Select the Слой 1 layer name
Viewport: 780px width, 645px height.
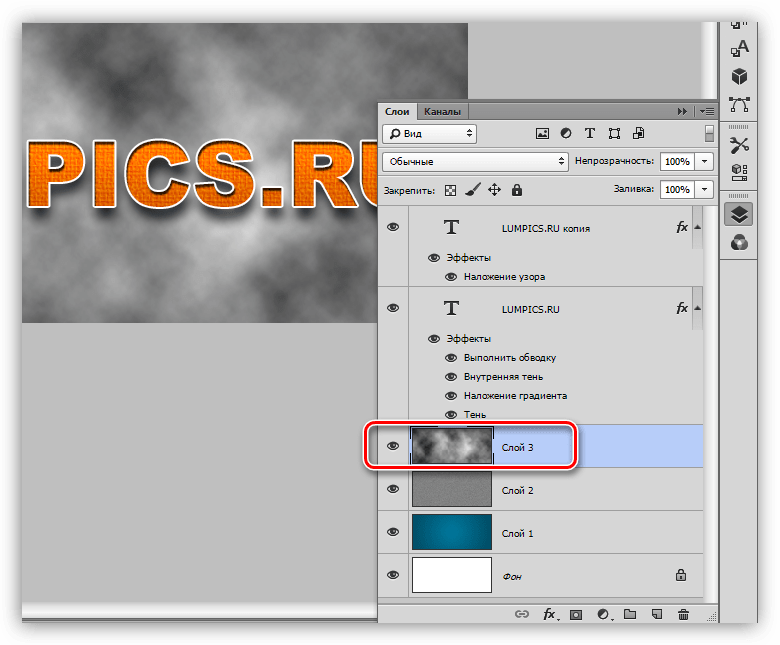[517, 534]
